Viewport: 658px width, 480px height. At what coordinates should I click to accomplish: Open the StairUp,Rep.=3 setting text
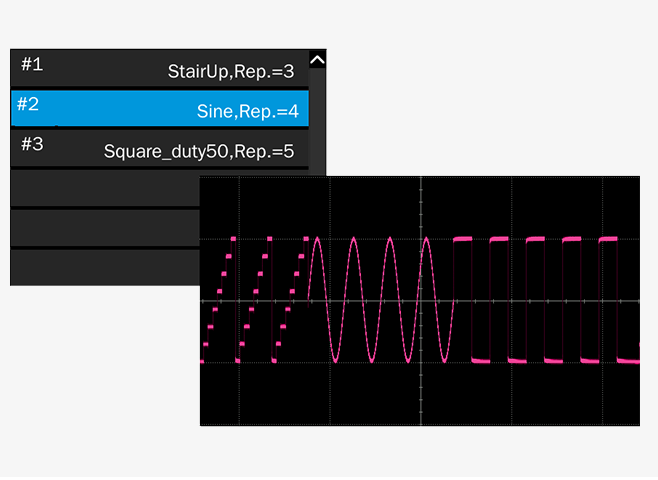231,72
